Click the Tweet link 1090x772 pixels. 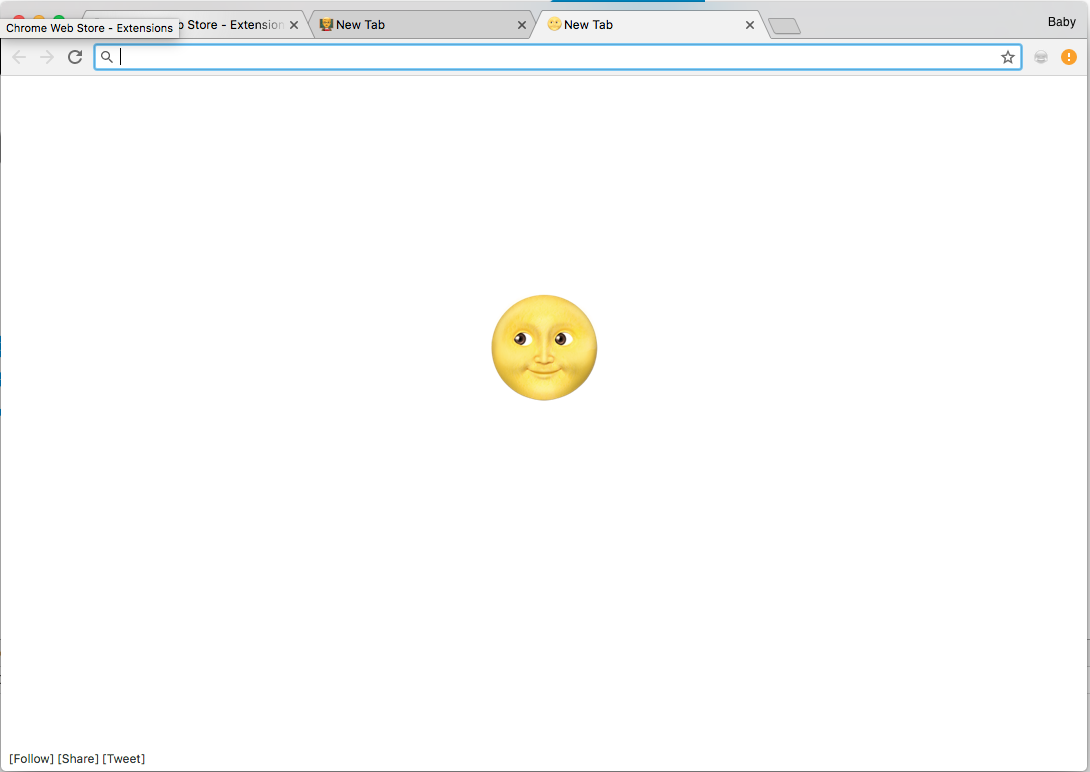click(x=124, y=758)
